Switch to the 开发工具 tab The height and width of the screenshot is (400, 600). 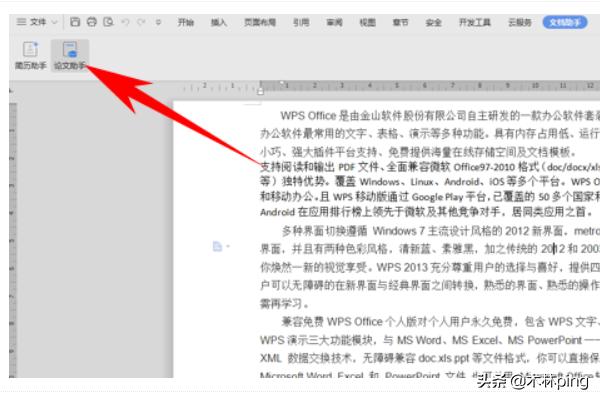[x=474, y=22]
